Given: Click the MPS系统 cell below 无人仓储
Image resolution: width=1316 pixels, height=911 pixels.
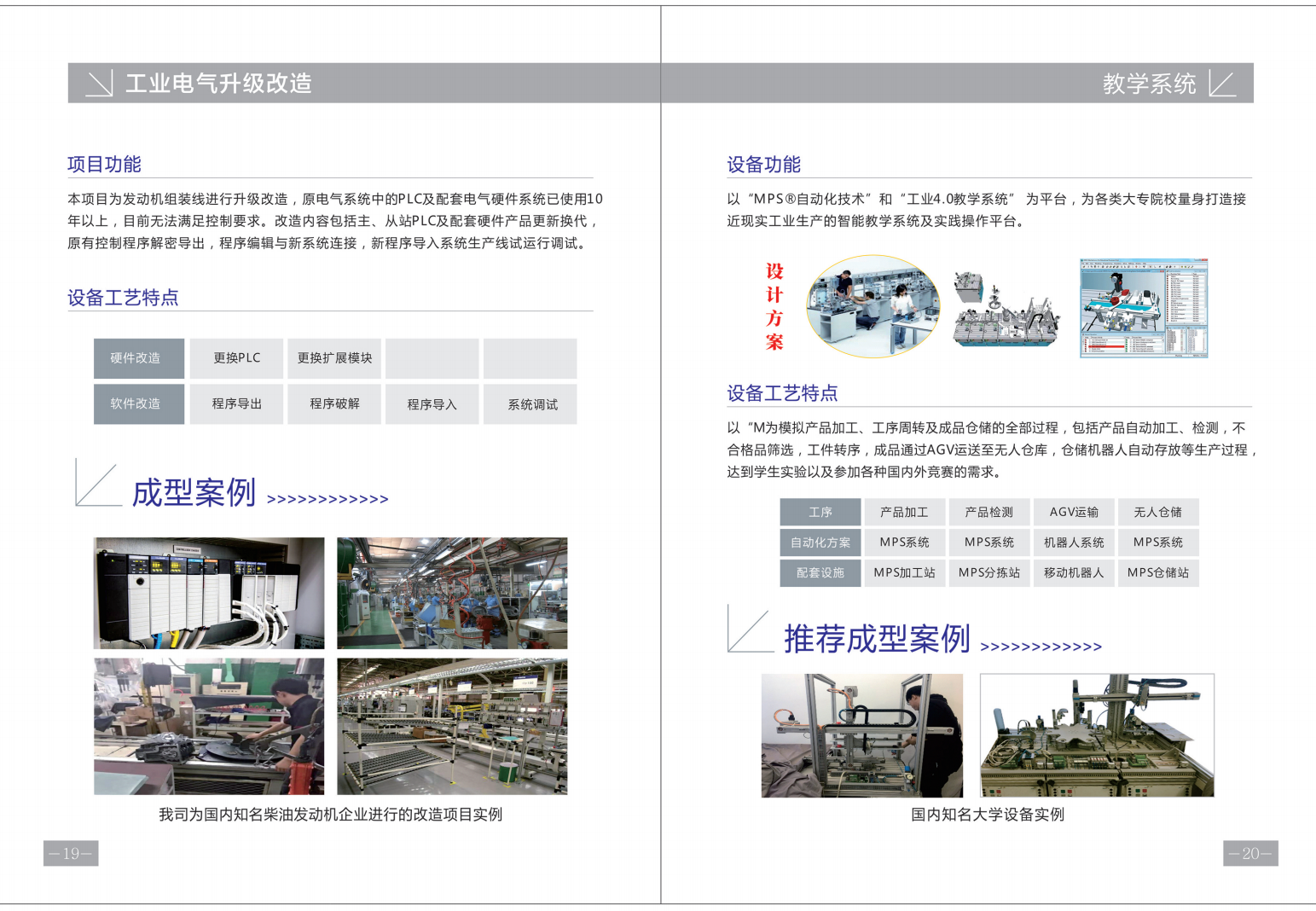Looking at the screenshot, I should (1158, 543).
